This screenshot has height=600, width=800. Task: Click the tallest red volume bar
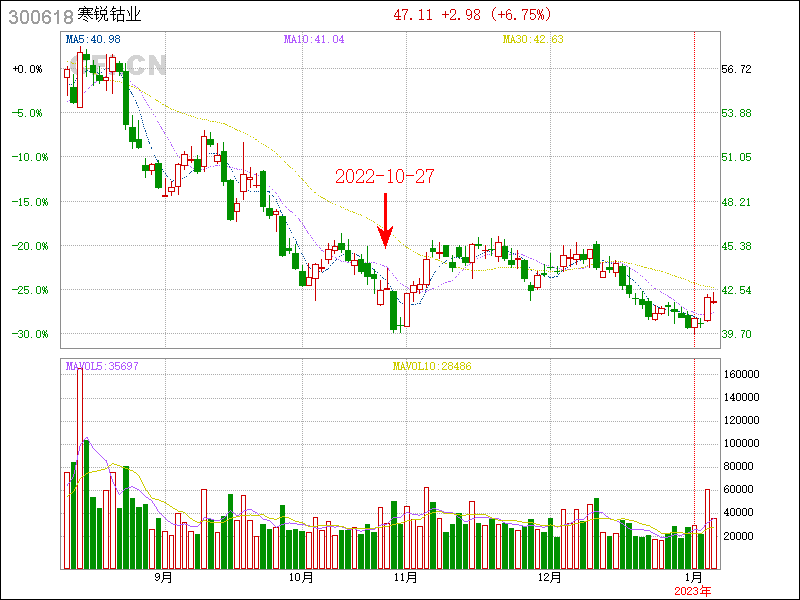[x=80, y=470]
